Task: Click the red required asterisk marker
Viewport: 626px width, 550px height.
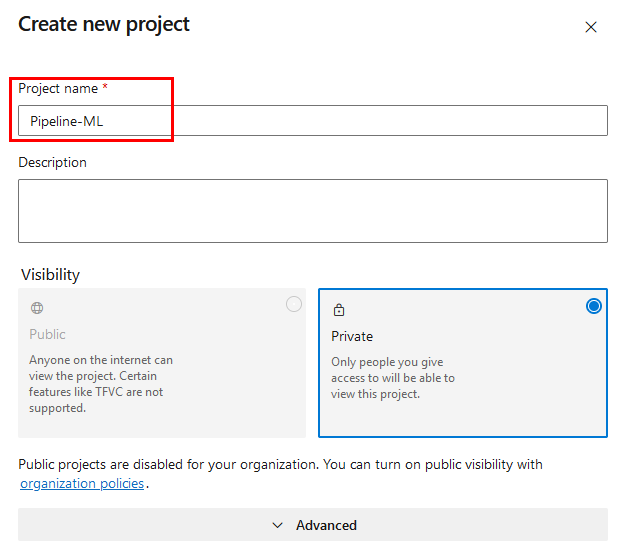Action: pyautogui.click(x=105, y=89)
